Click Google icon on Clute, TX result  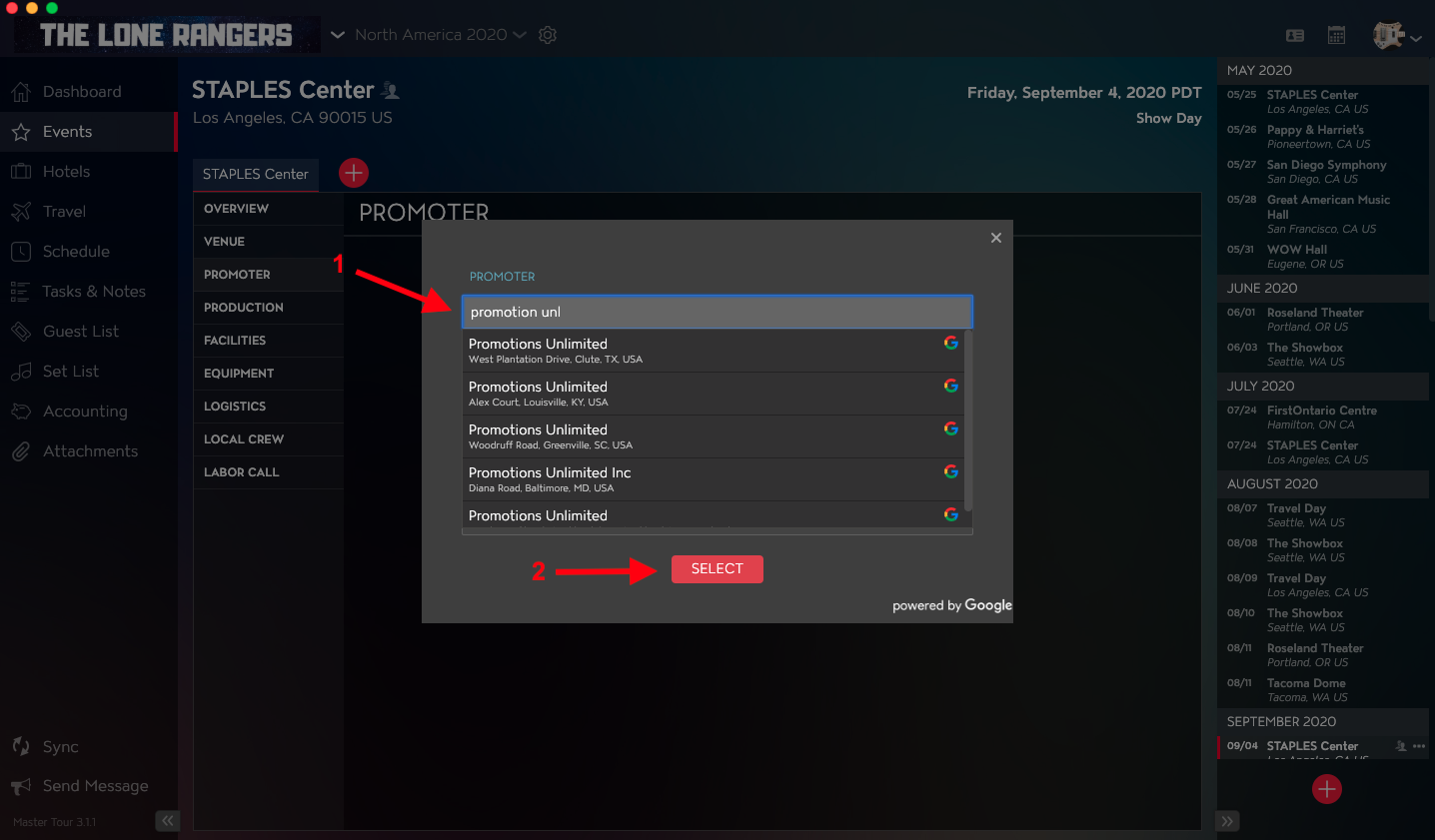(x=951, y=343)
